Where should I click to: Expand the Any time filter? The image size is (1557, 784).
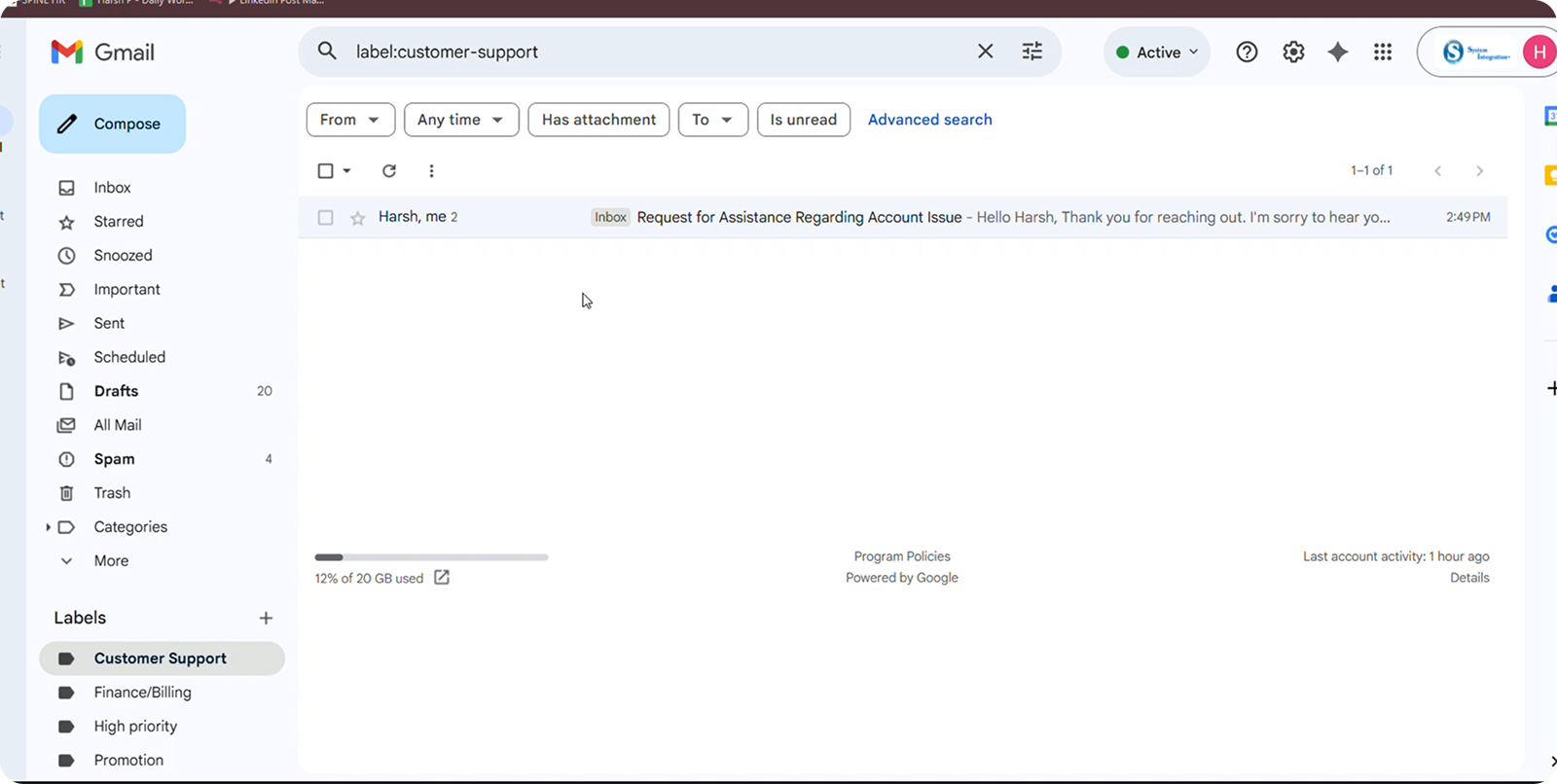[x=460, y=120]
